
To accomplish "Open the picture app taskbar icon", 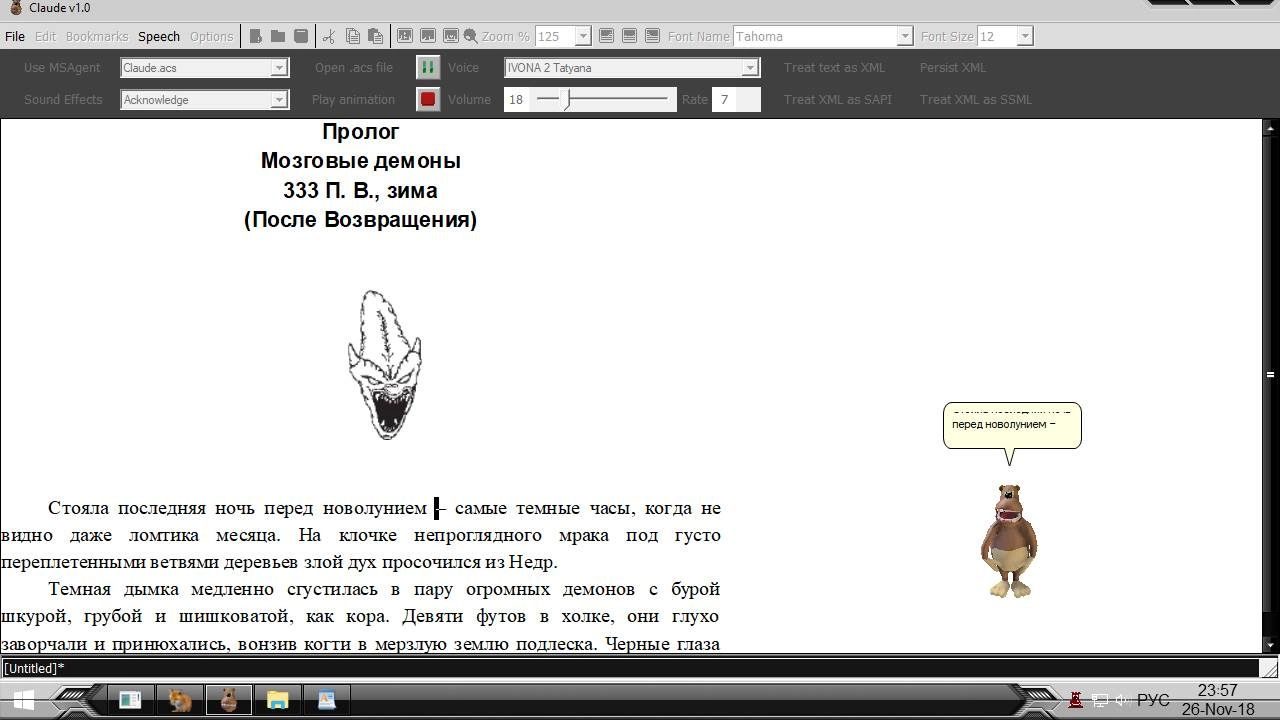I will click(x=327, y=700).
